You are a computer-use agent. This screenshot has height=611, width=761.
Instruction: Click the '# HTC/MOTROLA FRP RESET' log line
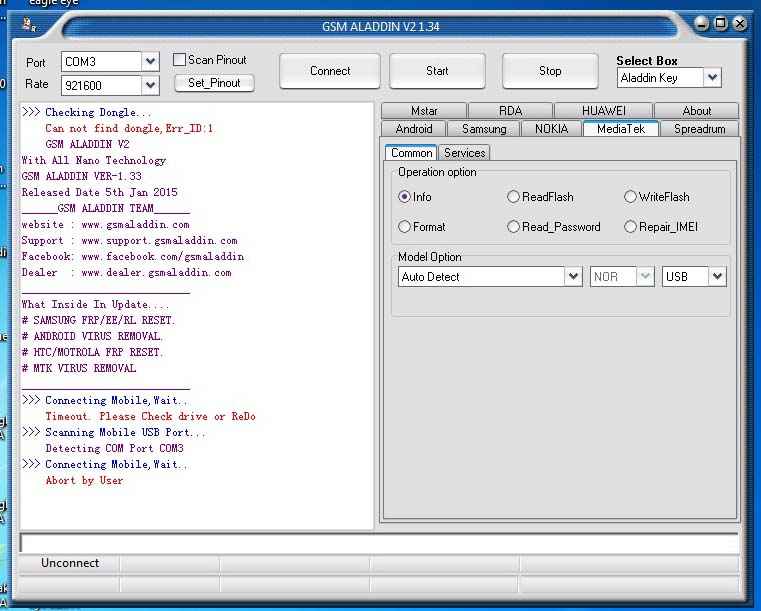click(92, 352)
